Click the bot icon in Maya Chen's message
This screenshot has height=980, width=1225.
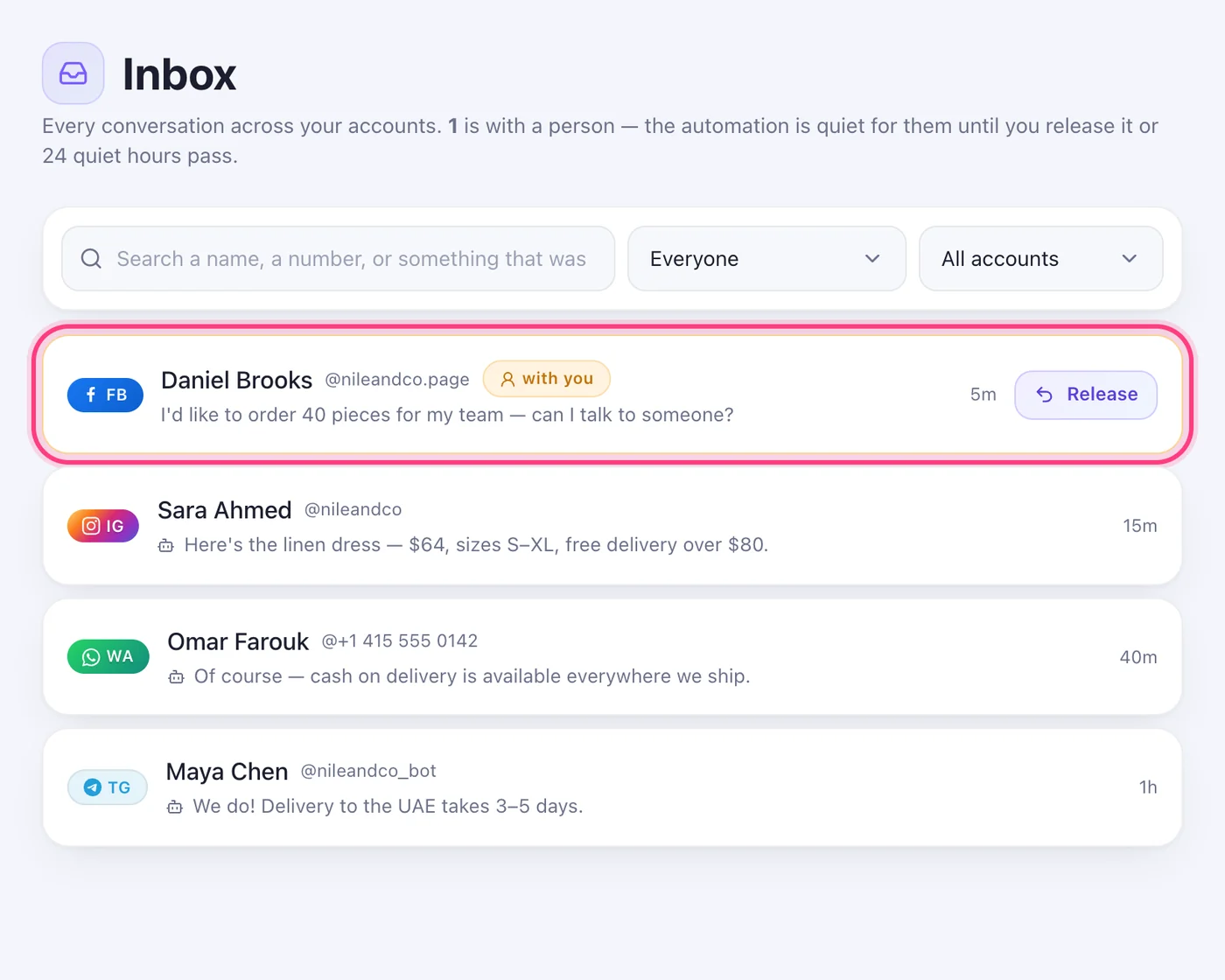coord(175,807)
